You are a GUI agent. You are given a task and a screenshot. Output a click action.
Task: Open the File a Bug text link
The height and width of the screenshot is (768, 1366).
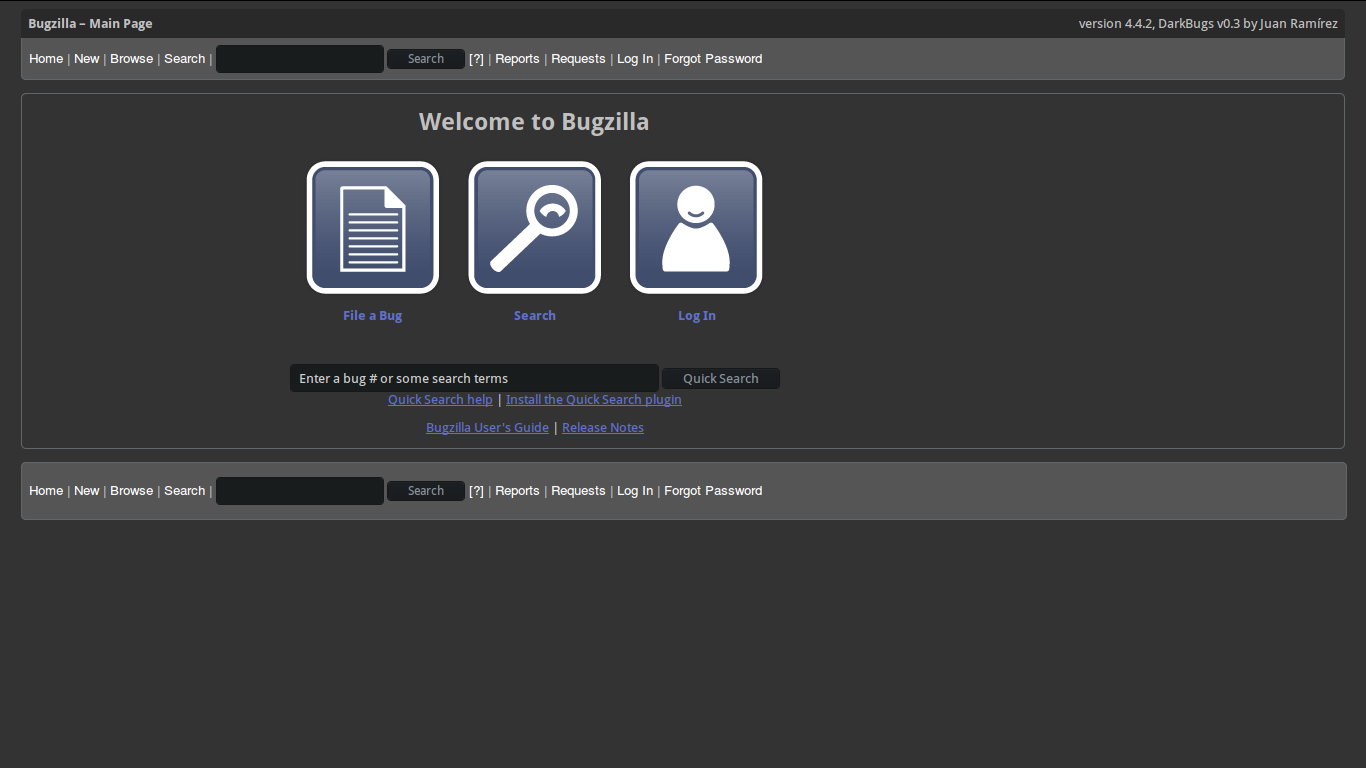coord(372,315)
